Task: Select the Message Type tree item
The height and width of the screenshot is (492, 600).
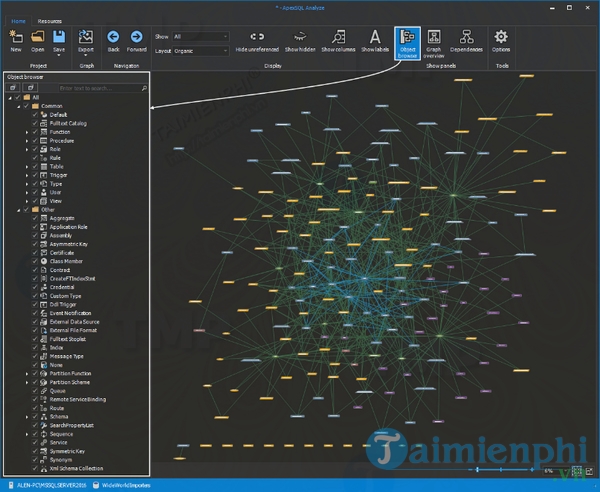Action: coord(67,356)
